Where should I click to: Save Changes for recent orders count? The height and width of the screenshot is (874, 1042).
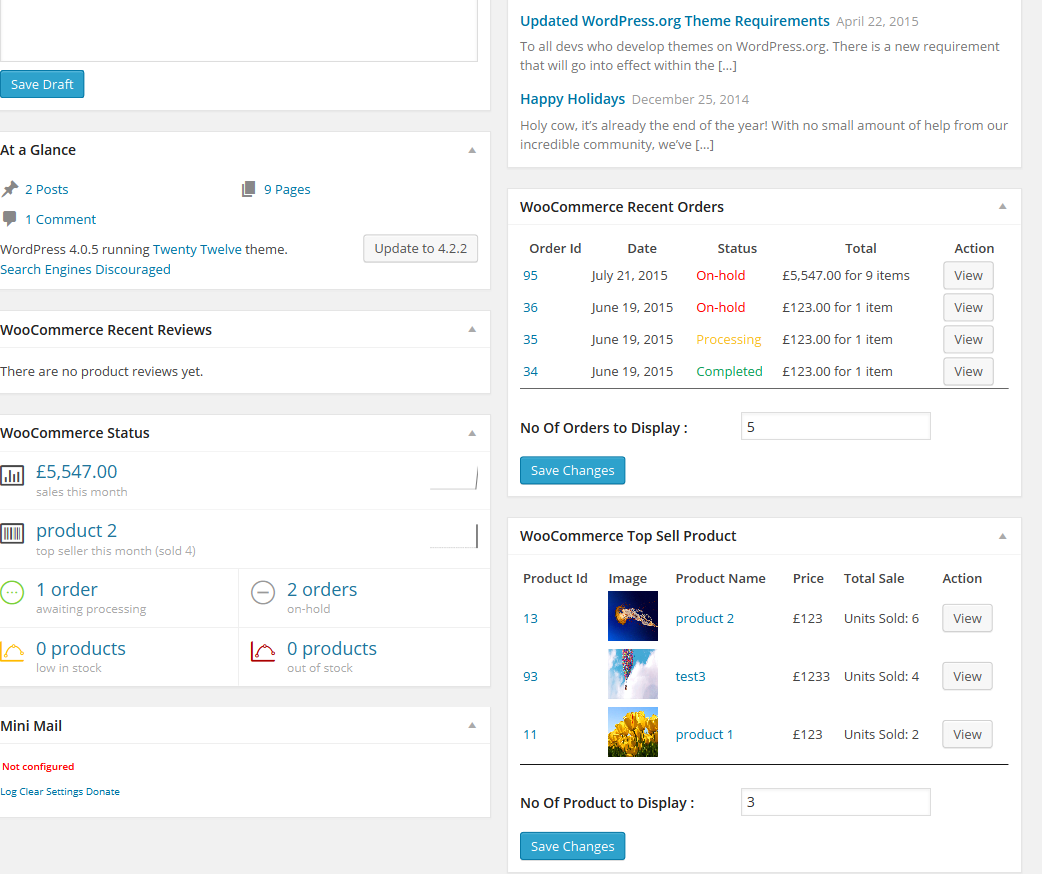[572, 471]
